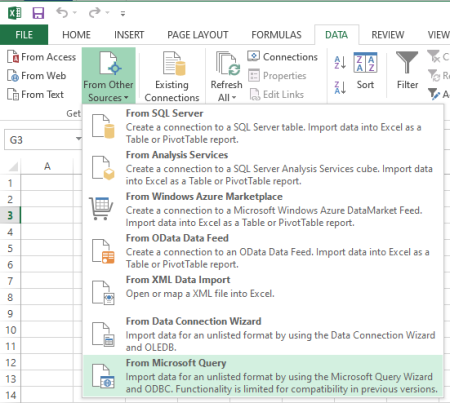Select row 14 header
Viewport: 450px width, 403px height.
click(x=10, y=395)
